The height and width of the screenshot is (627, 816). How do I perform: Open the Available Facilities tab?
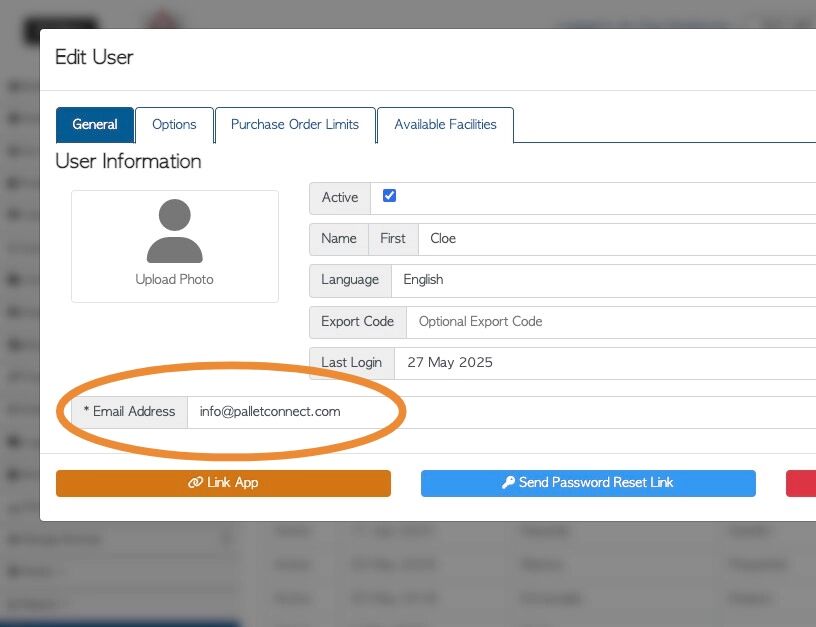(x=445, y=124)
